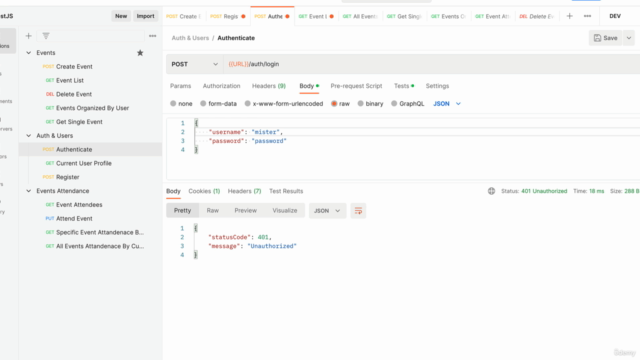The width and height of the screenshot is (640, 360).
Task: Open the Tests tab
Action: tap(404, 86)
